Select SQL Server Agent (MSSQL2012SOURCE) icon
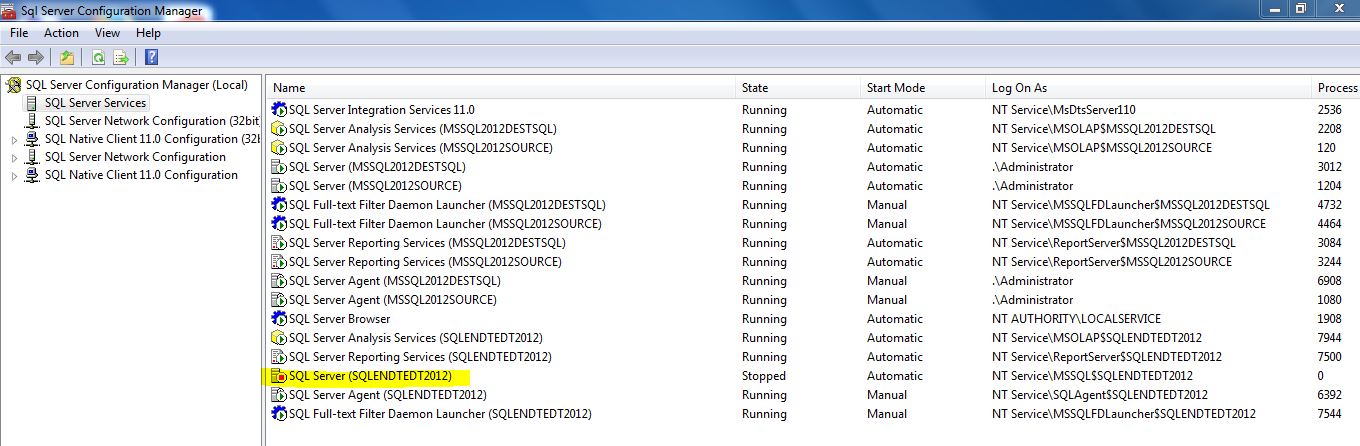Screen dimensions: 1360x446 279,300
